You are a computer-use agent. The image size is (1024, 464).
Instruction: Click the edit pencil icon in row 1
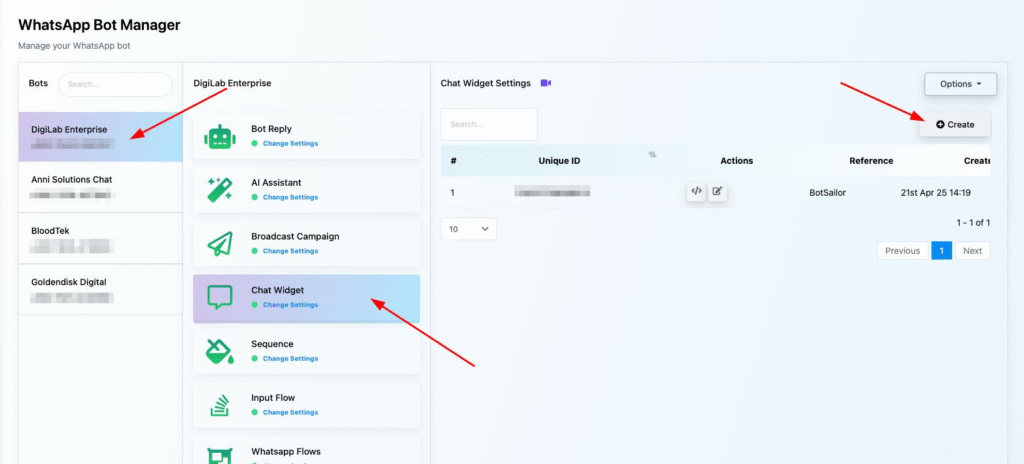click(x=717, y=191)
